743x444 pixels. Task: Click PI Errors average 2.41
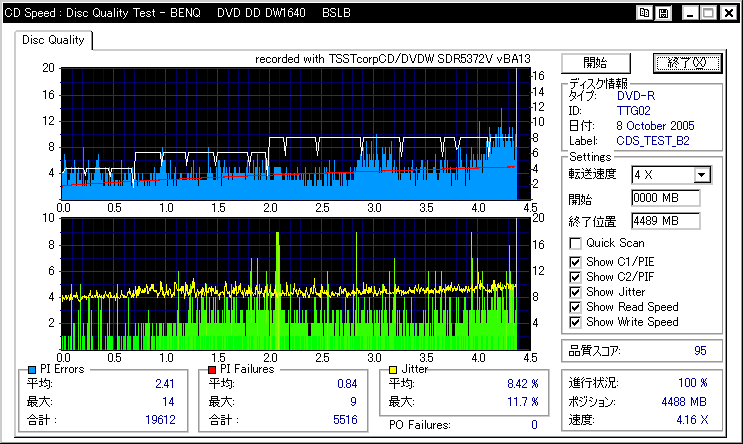165,384
